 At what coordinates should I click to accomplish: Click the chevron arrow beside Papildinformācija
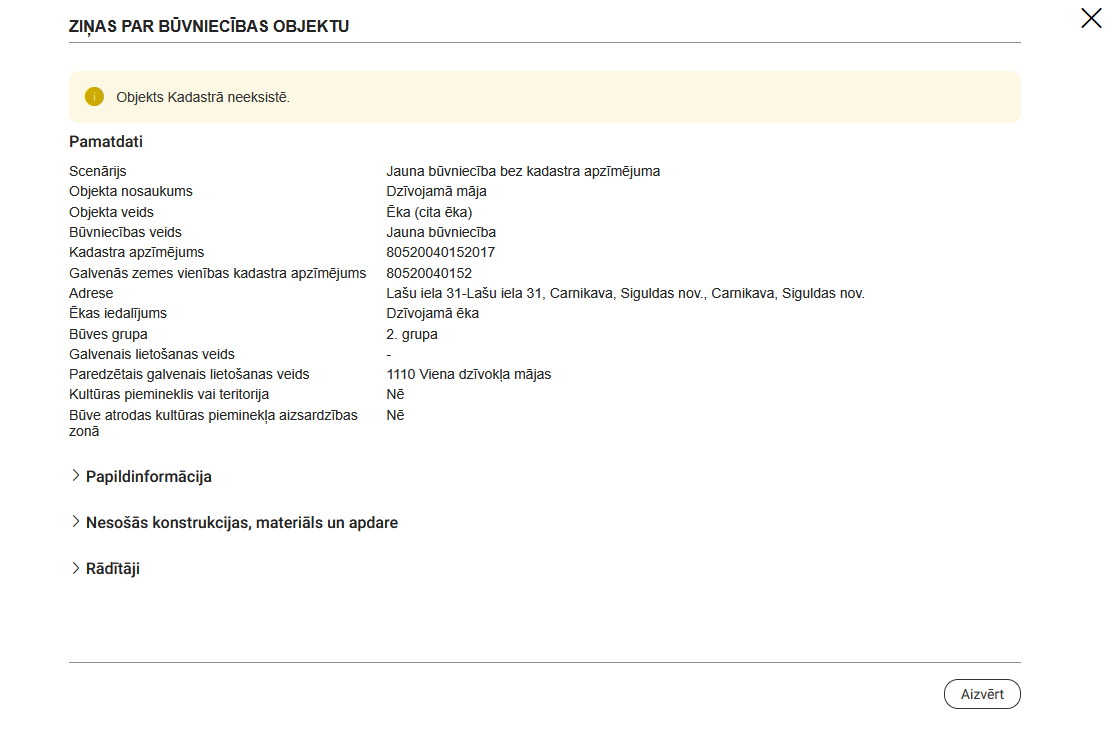(76, 476)
